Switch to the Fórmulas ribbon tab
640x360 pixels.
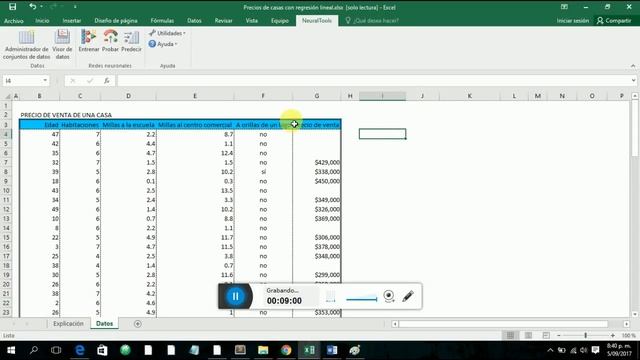162,20
